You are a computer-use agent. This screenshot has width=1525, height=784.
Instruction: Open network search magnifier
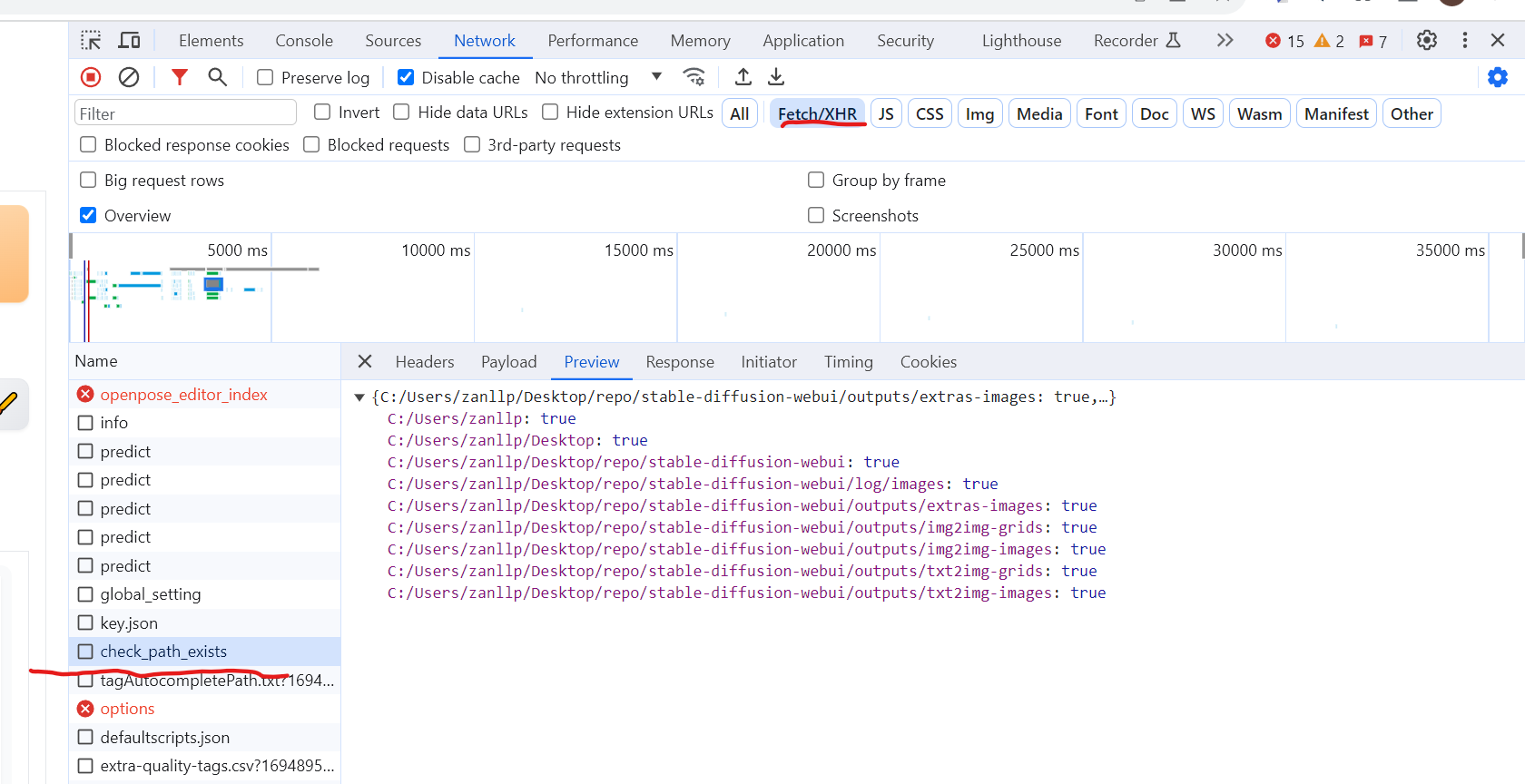tap(217, 77)
